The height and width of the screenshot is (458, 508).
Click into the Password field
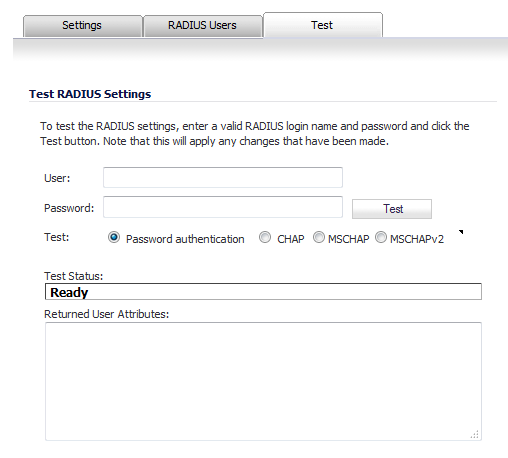click(x=223, y=207)
